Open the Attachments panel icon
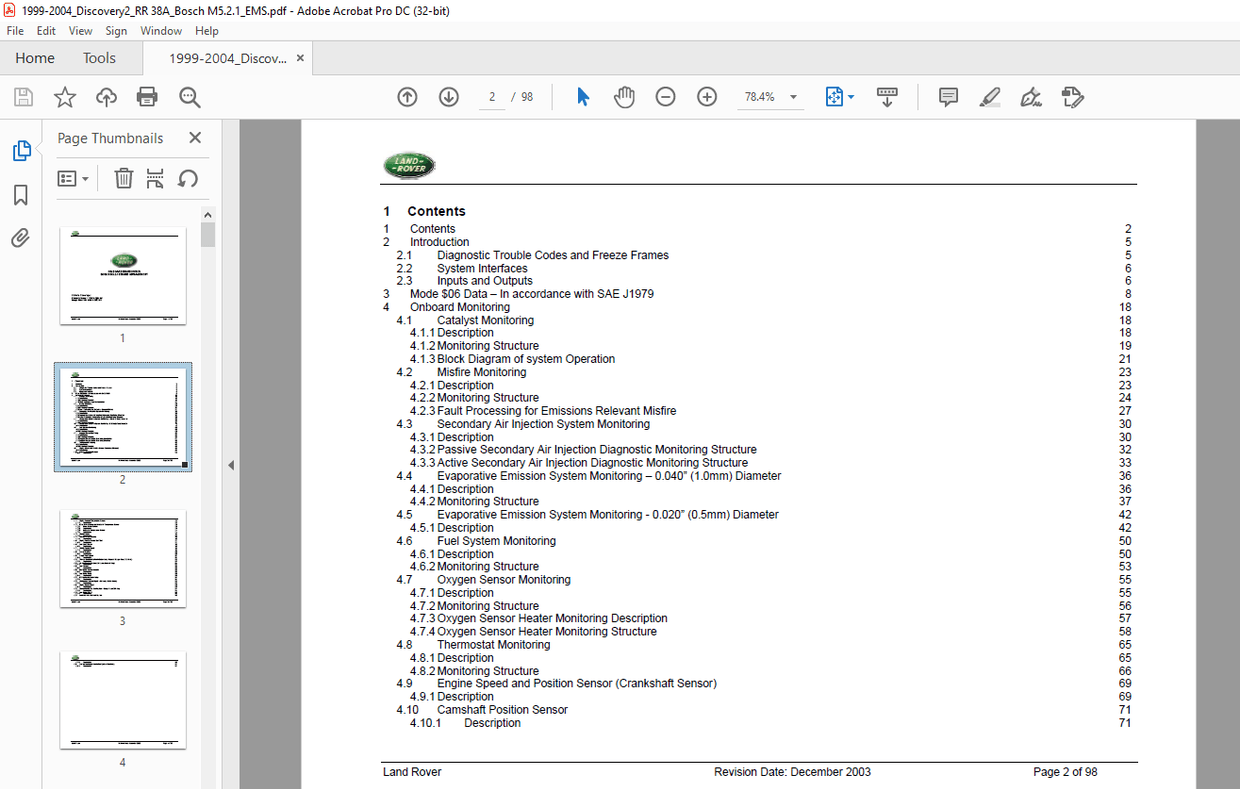This screenshot has width=1240, height=789. (x=21, y=237)
